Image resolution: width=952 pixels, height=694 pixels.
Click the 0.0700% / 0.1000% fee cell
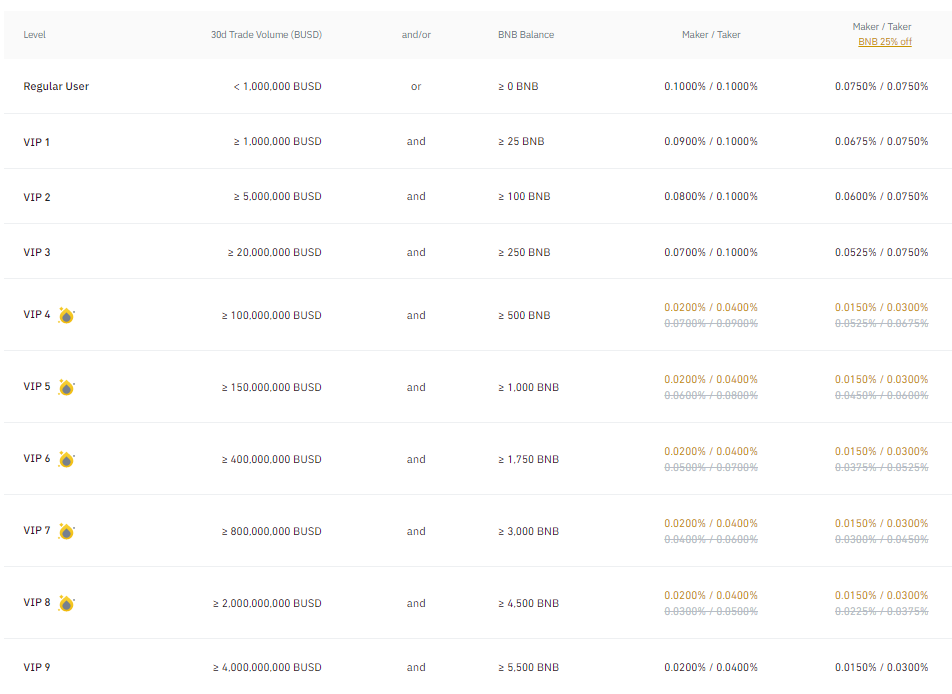(x=711, y=252)
